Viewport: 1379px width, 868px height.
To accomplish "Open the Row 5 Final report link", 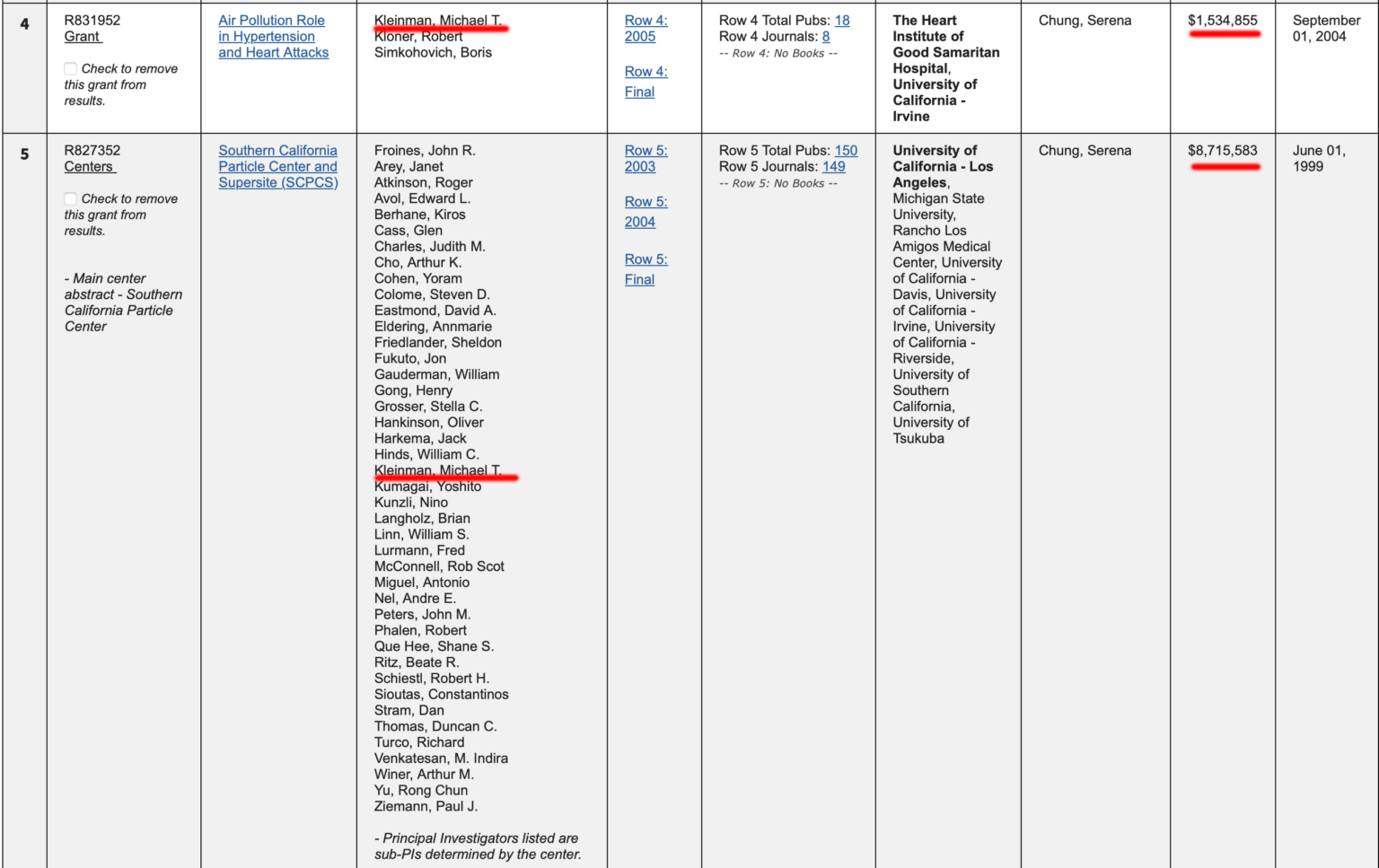I will point(646,269).
